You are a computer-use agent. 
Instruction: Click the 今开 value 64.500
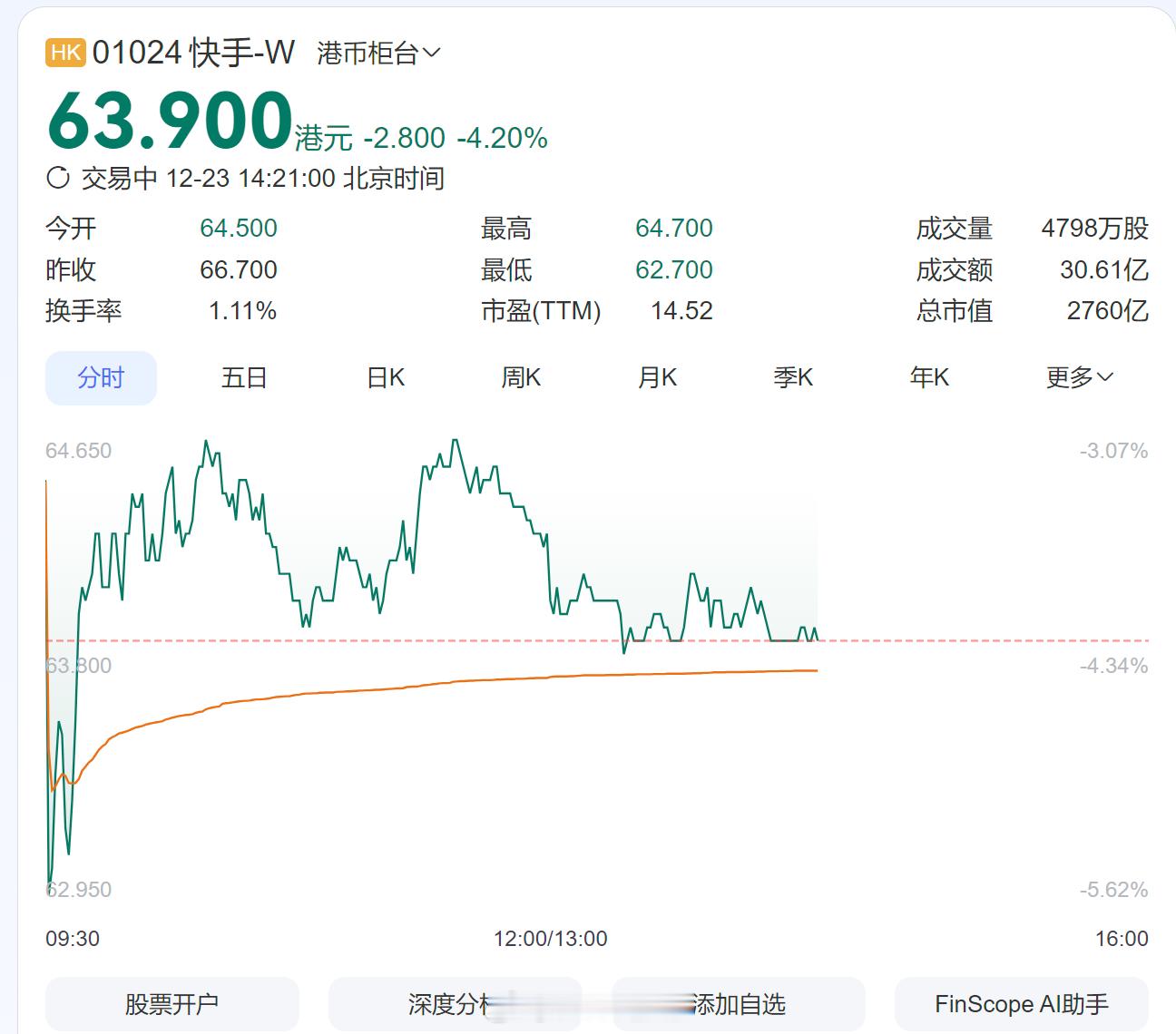click(239, 228)
